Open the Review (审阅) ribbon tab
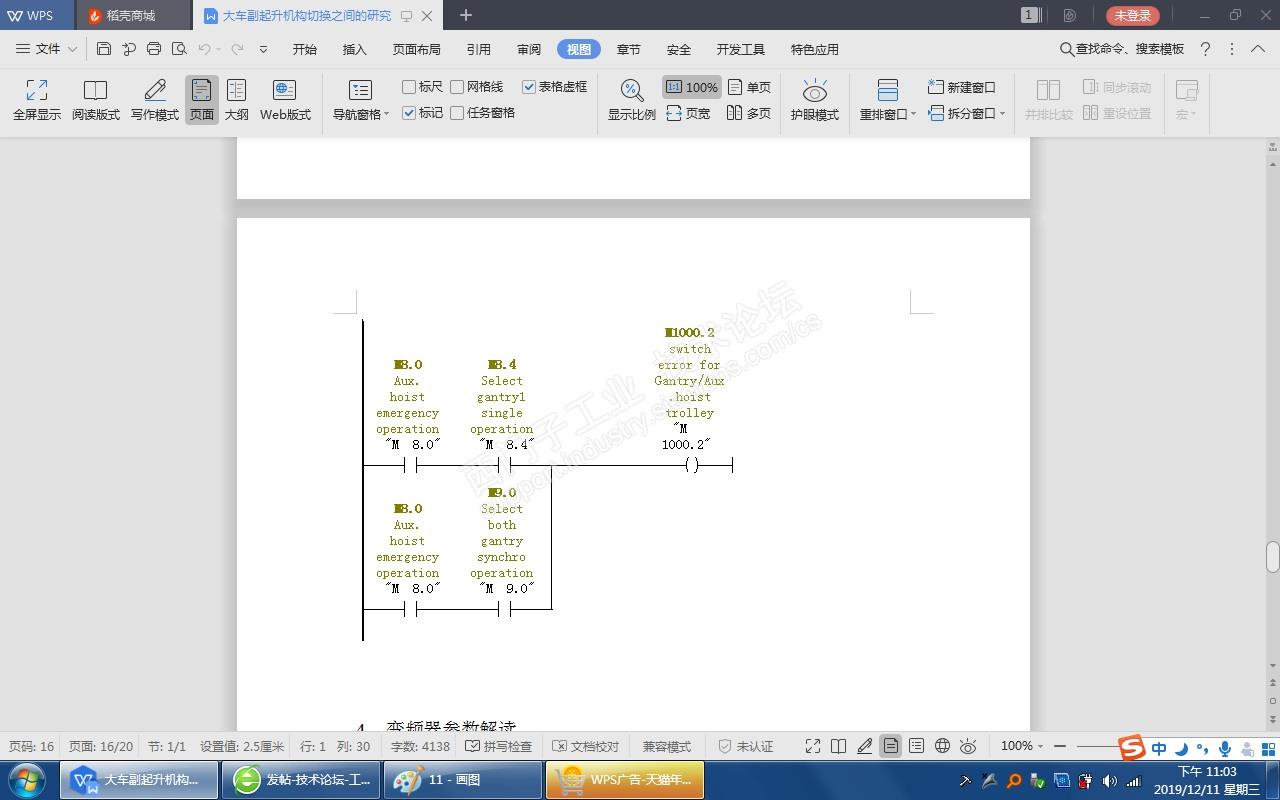 point(529,49)
